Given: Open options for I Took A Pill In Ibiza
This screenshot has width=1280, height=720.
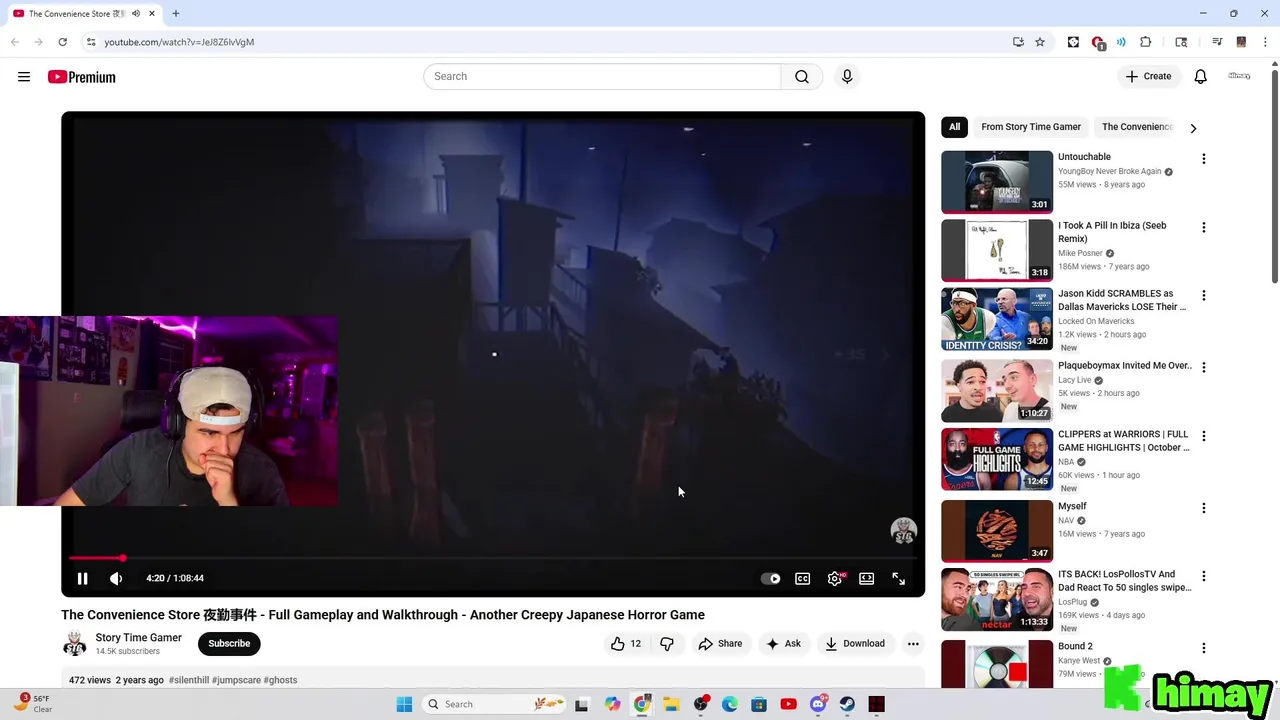Looking at the screenshot, I should [x=1204, y=227].
